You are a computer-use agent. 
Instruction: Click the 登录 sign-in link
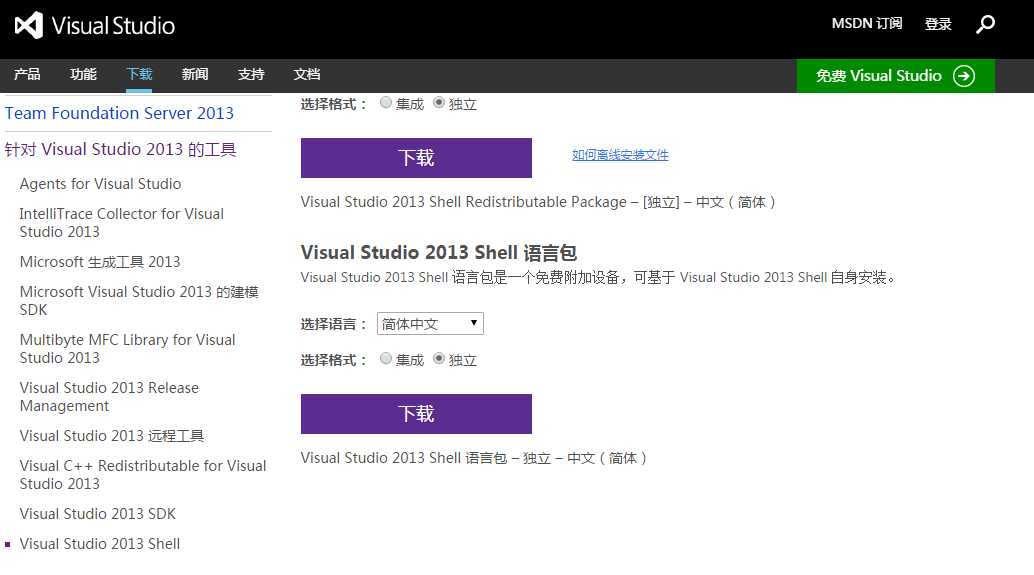938,24
